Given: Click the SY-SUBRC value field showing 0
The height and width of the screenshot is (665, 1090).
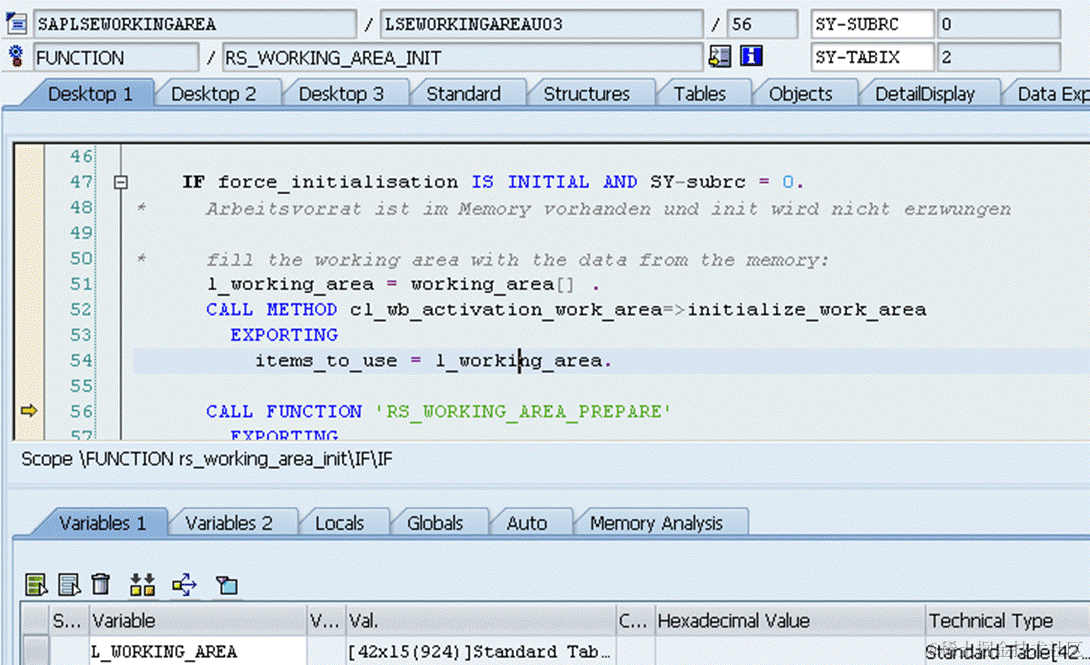Looking at the screenshot, I should click(x=998, y=24).
